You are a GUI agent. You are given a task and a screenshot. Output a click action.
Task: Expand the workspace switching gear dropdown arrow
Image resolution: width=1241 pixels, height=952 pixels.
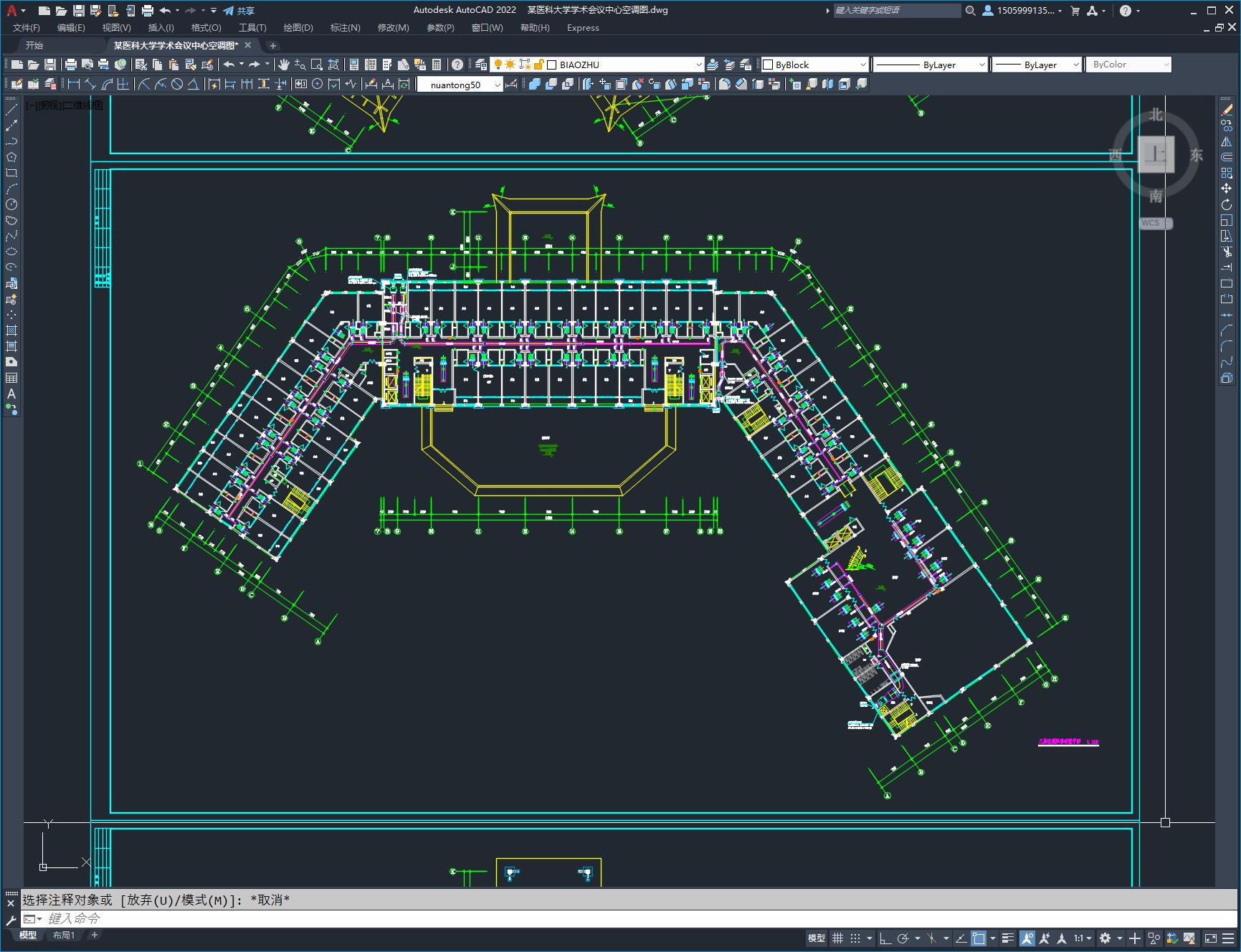coord(1119,938)
